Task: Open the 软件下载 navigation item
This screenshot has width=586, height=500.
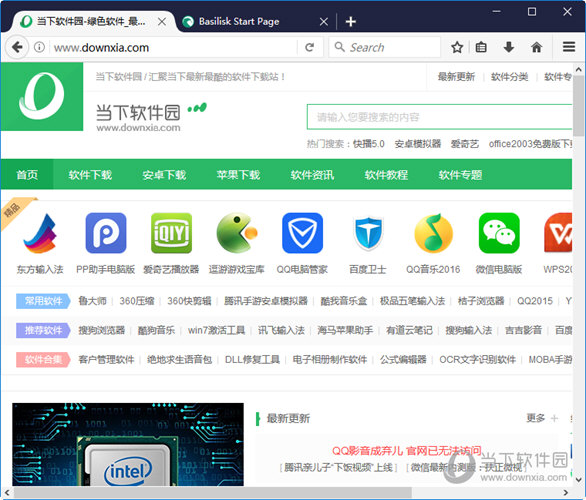Action: click(90, 175)
